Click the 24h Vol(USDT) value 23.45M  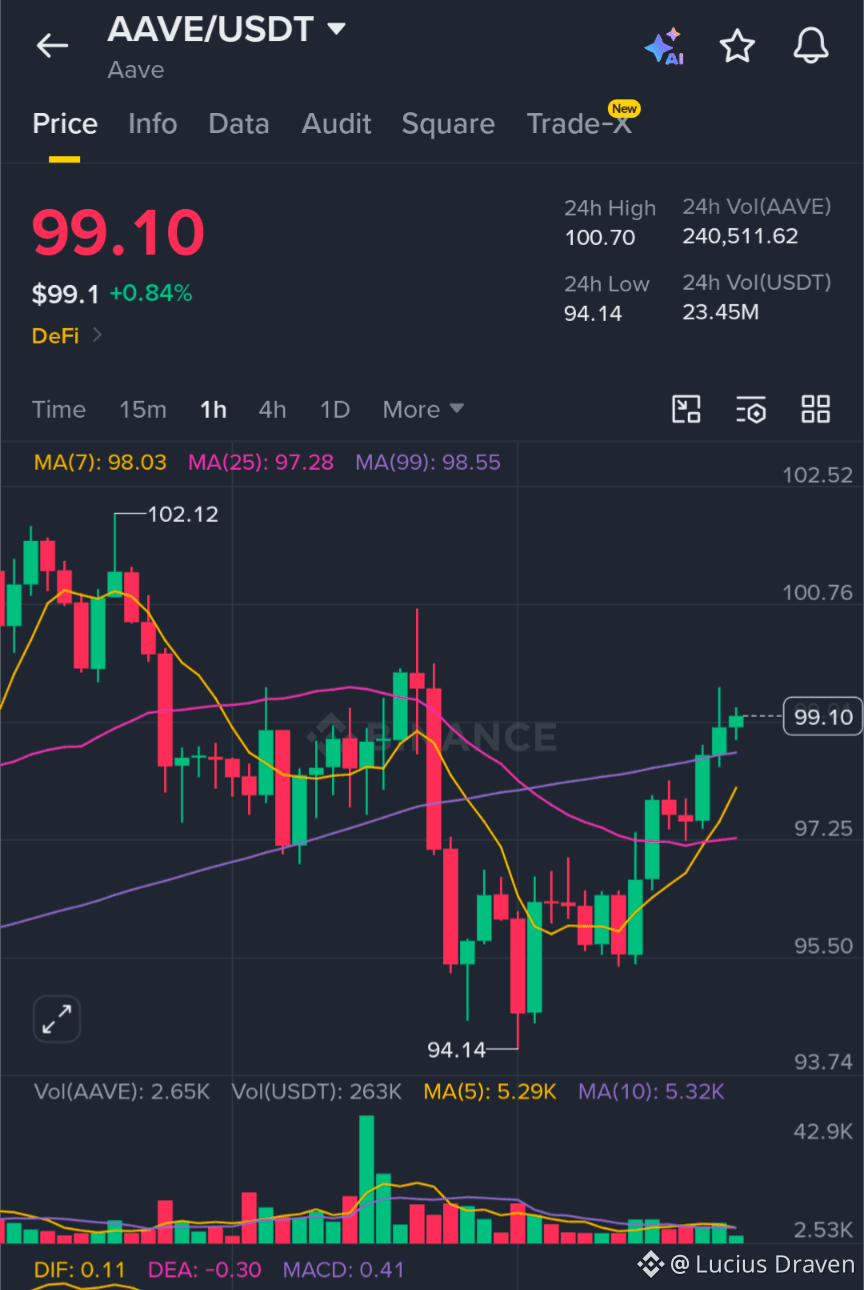[x=721, y=312]
